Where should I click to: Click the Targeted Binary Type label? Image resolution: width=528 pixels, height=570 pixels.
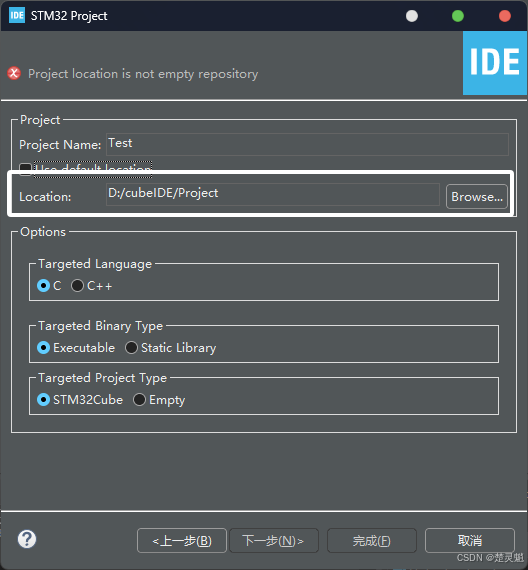(x=100, y=326)
